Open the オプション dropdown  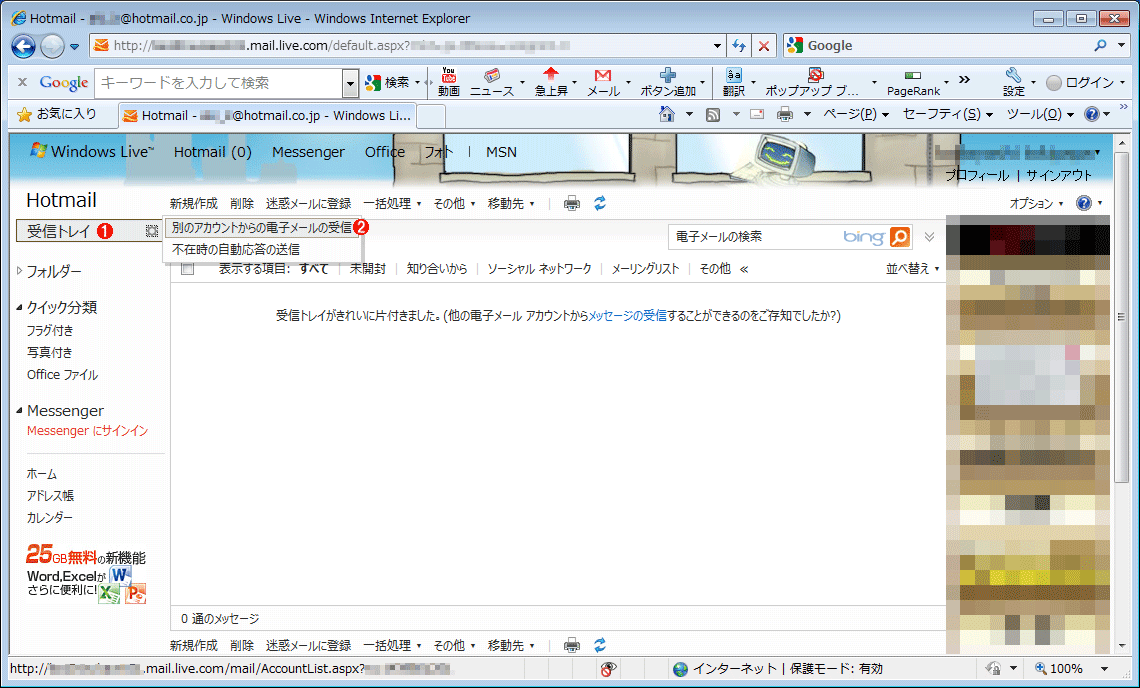[1036, 204]
